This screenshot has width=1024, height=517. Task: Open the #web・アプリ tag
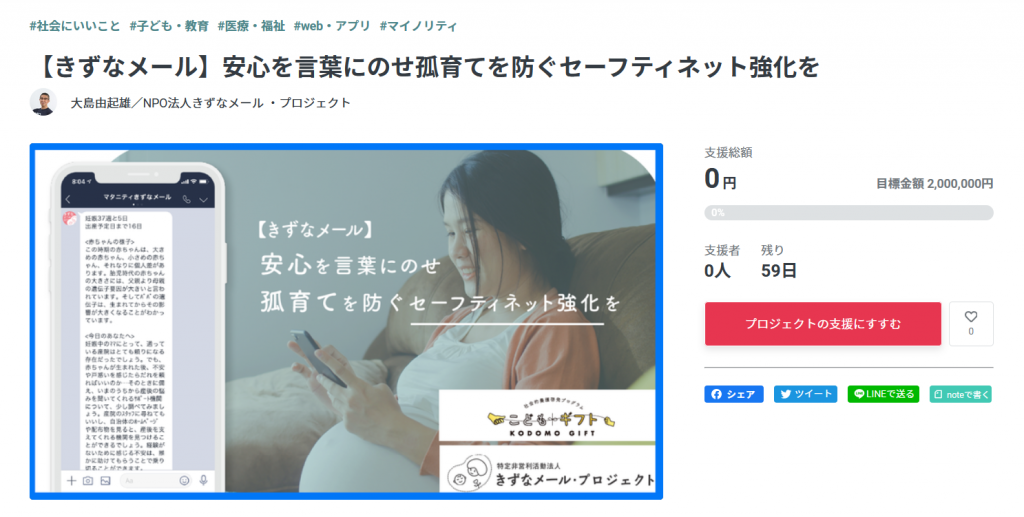[332, 26]
